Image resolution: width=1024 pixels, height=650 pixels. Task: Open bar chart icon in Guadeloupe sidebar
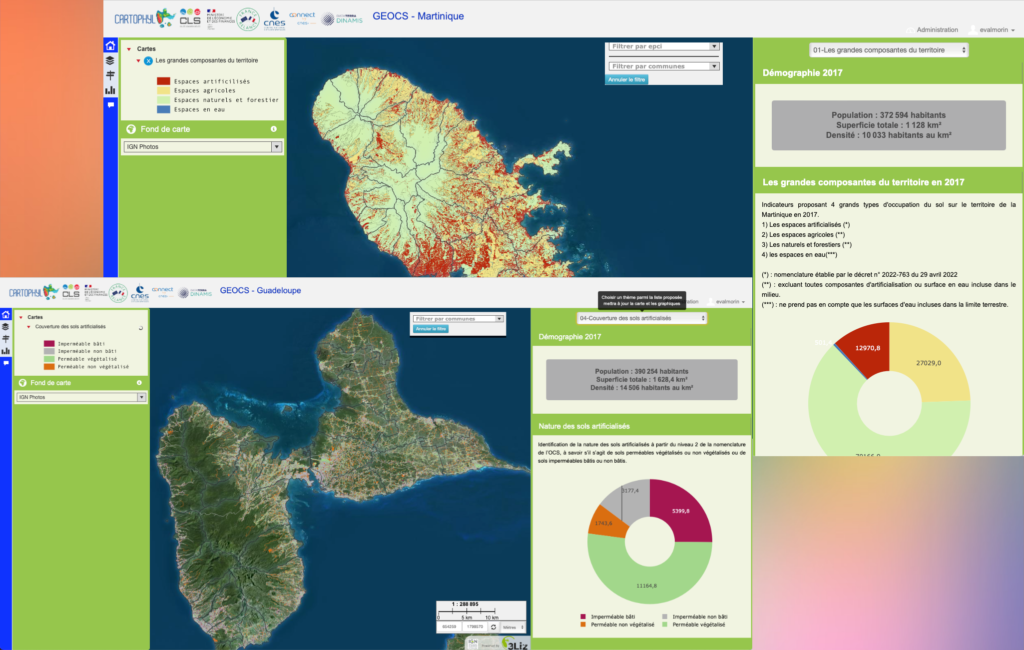(6, 351)
